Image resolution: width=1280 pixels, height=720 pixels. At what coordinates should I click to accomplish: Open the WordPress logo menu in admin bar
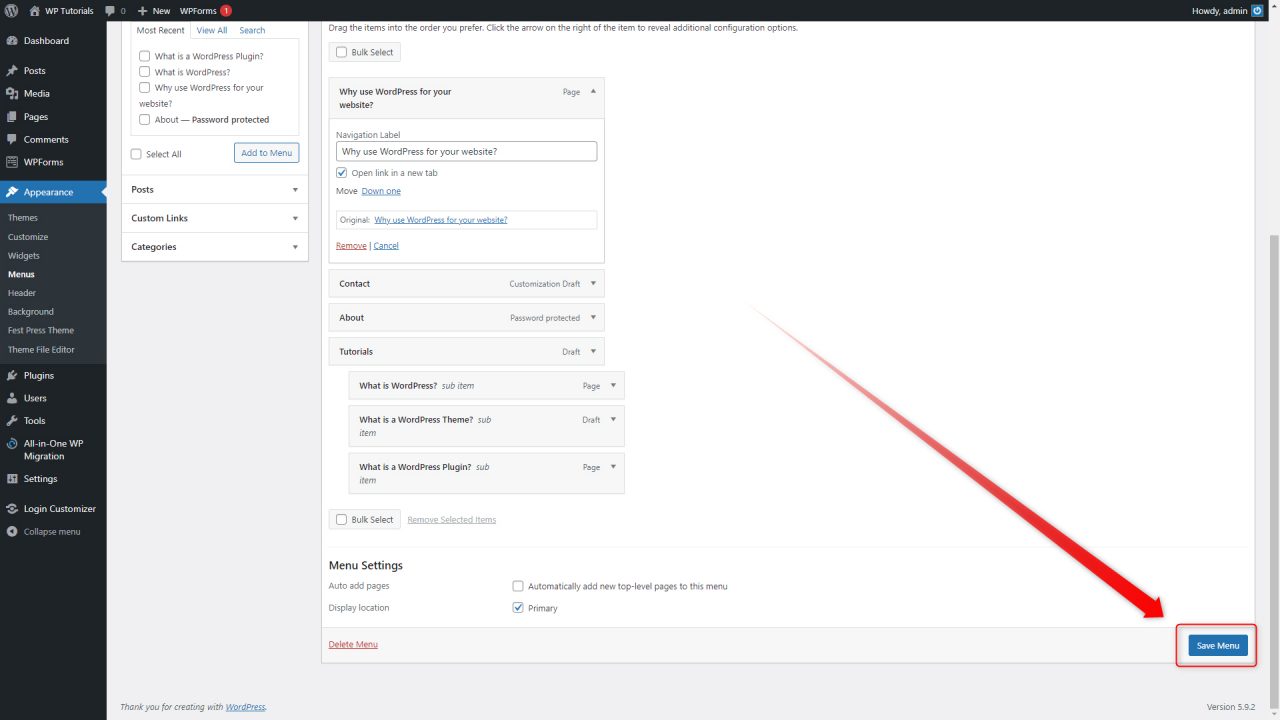point(11,10)
